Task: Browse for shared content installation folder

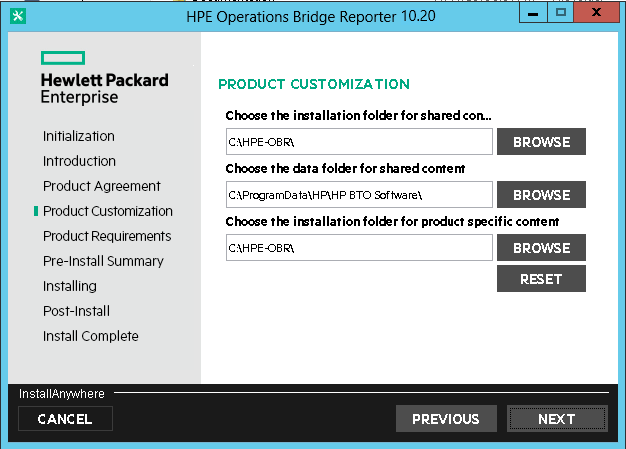Action: [x=541, y=142]
